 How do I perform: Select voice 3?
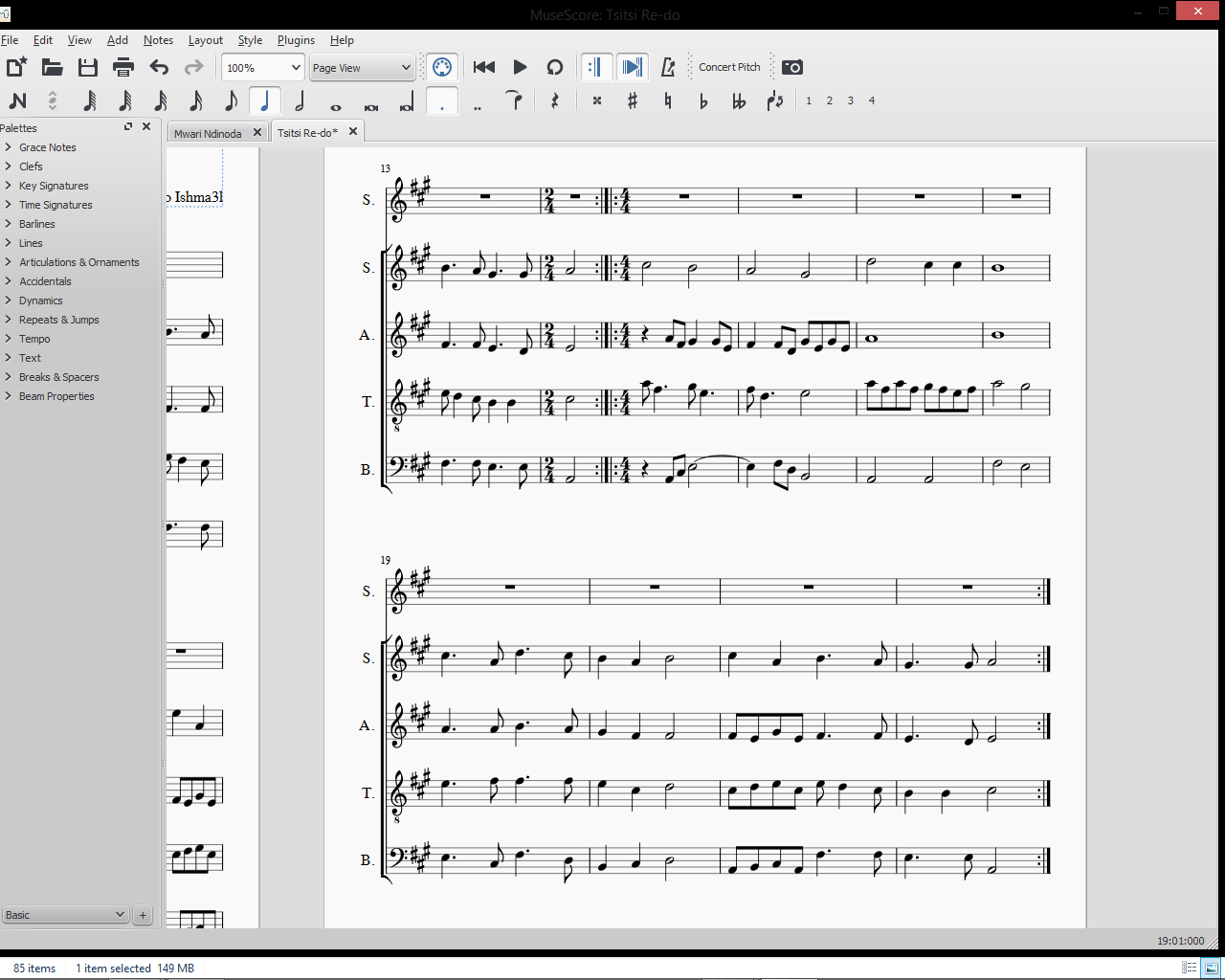click(x=851, y=100)
